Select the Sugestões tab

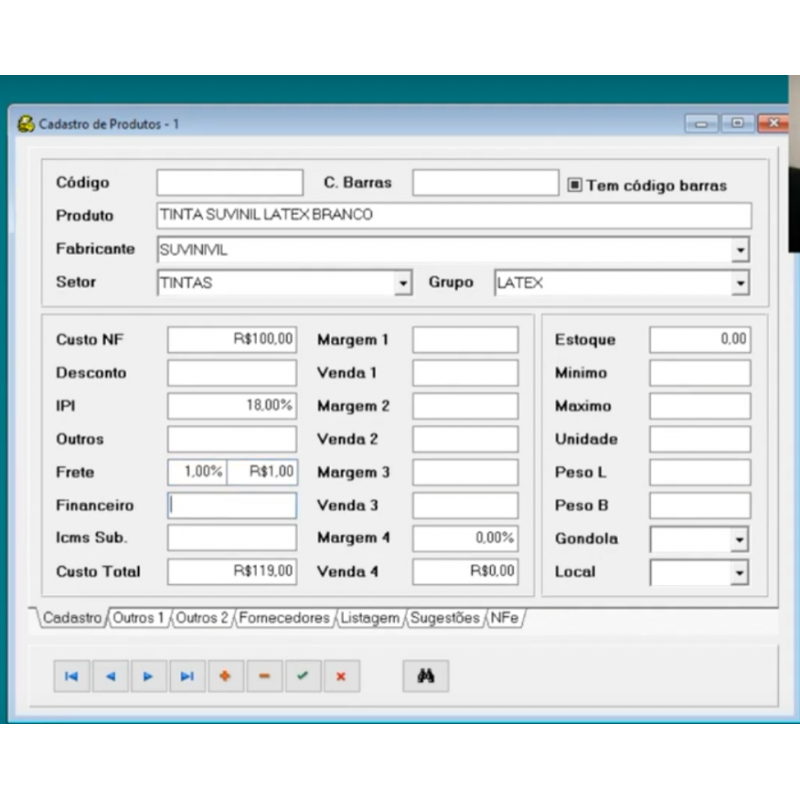(x=445, y=618)
